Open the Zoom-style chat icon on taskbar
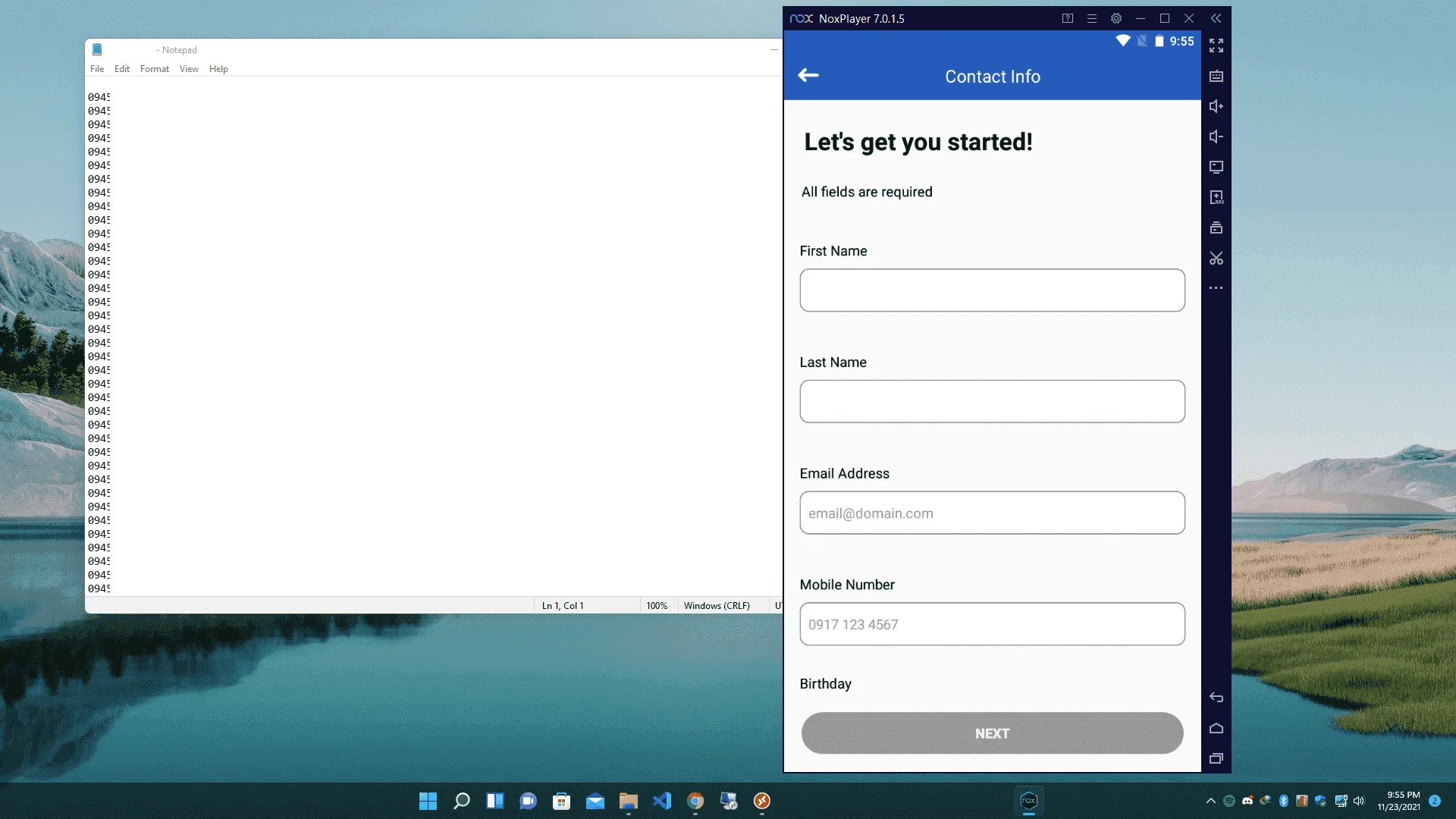1456x819 pixels. coord(529,801)
